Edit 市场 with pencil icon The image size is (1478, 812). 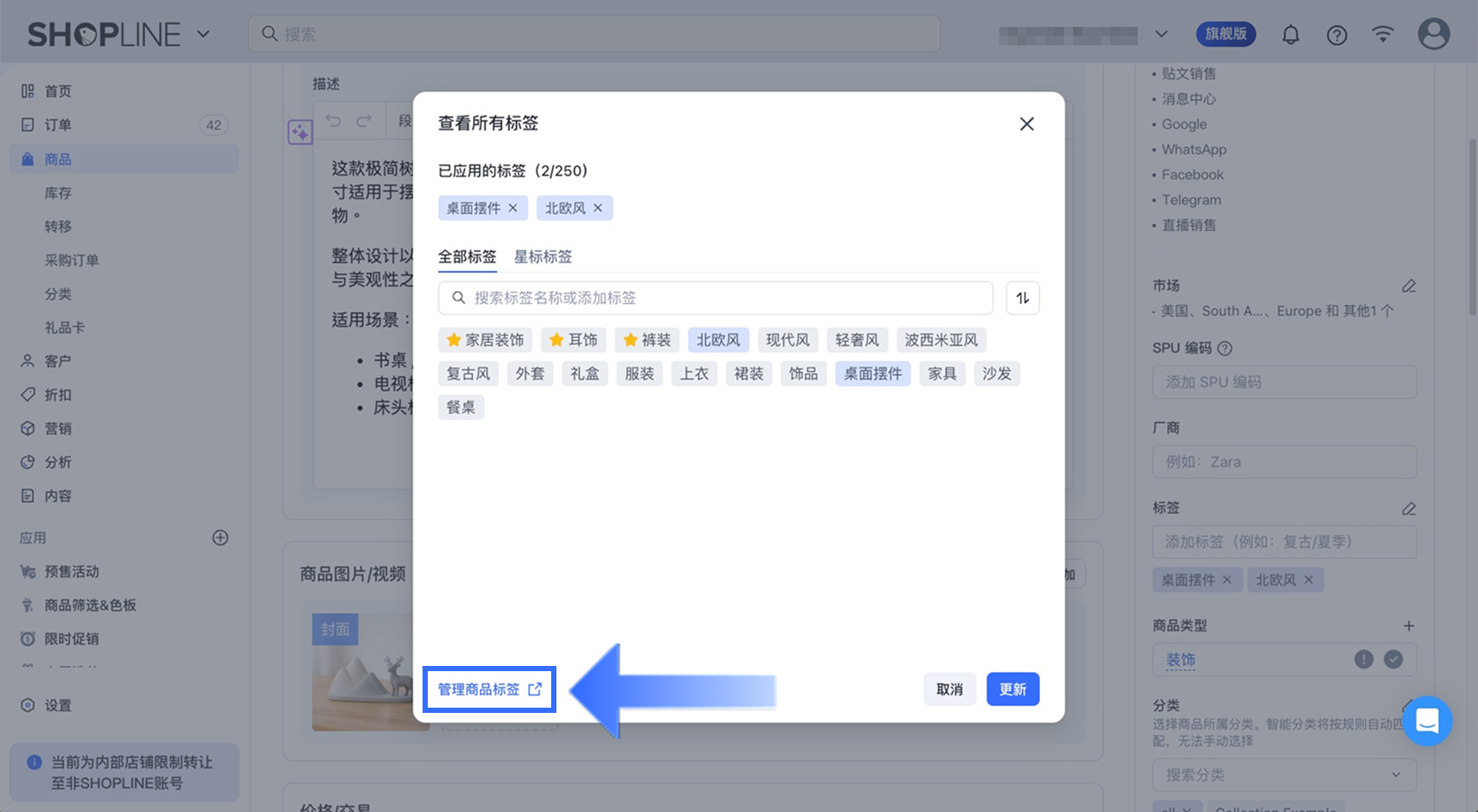[x=1408, y=286]
